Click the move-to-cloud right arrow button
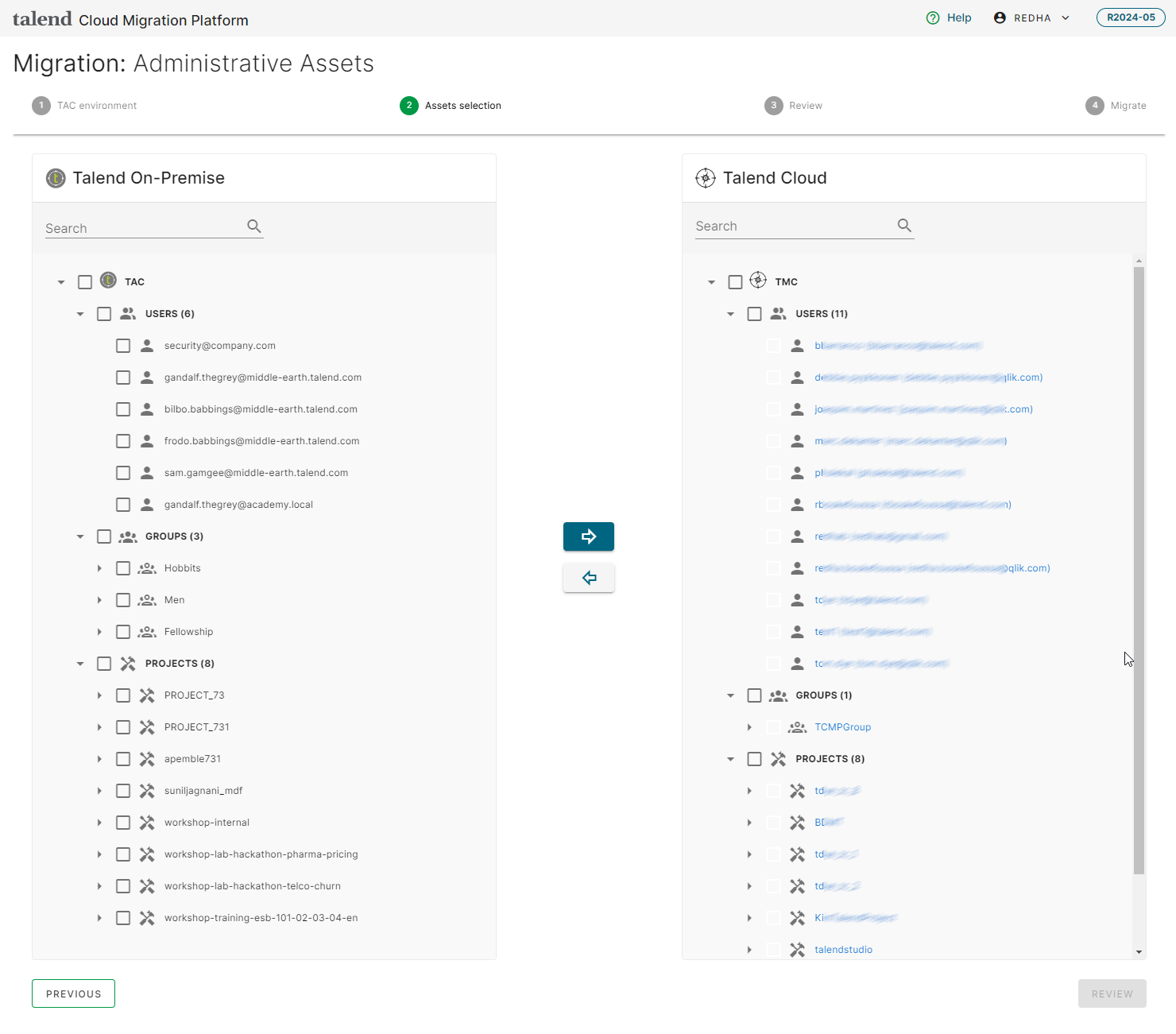The width and height of the screenshot is (1176, 1034). (588, 536)
